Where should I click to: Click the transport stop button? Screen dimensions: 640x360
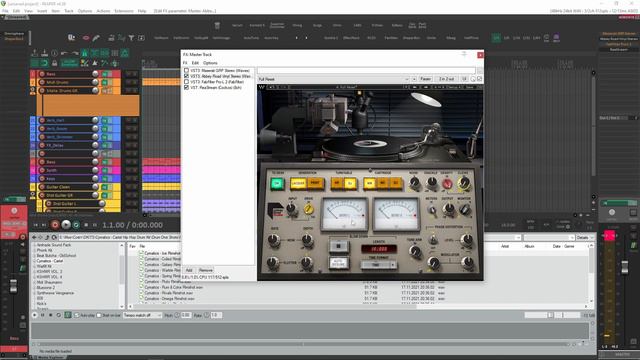coord(86,225)
